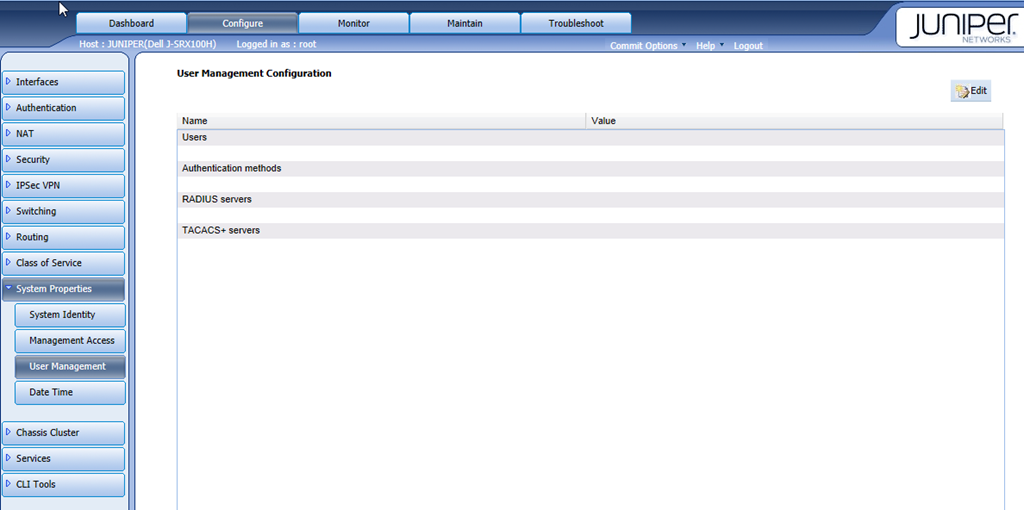This screenshot has height=510, width=1024.
Task: Open the Help dropdown menu
Action: (x=707, y=46)
